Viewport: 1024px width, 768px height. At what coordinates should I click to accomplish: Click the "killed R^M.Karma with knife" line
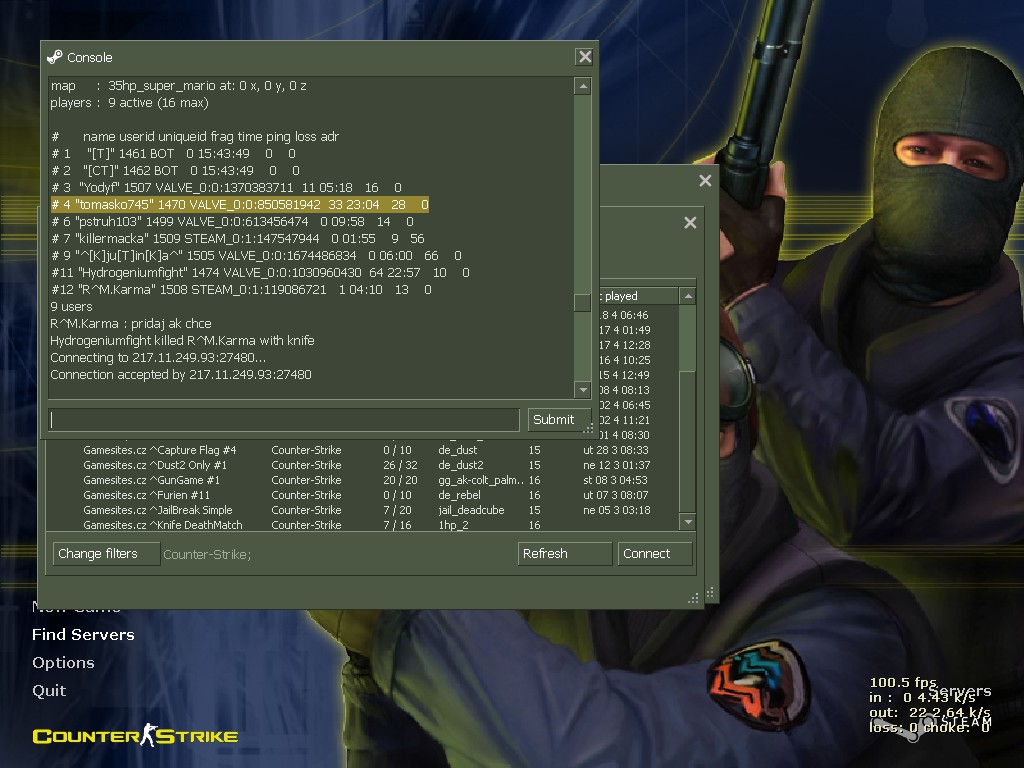coord(182,340)
